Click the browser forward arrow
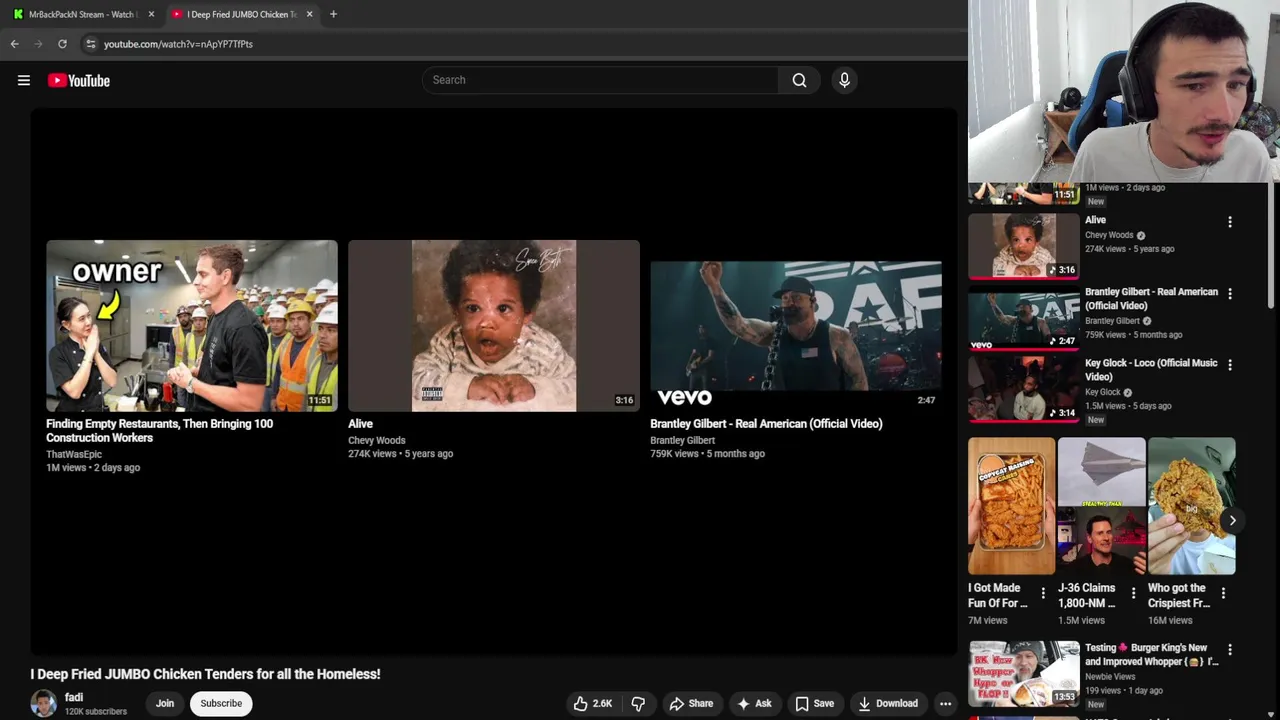This screenshot has width=1280, height=720. (38, 44)
